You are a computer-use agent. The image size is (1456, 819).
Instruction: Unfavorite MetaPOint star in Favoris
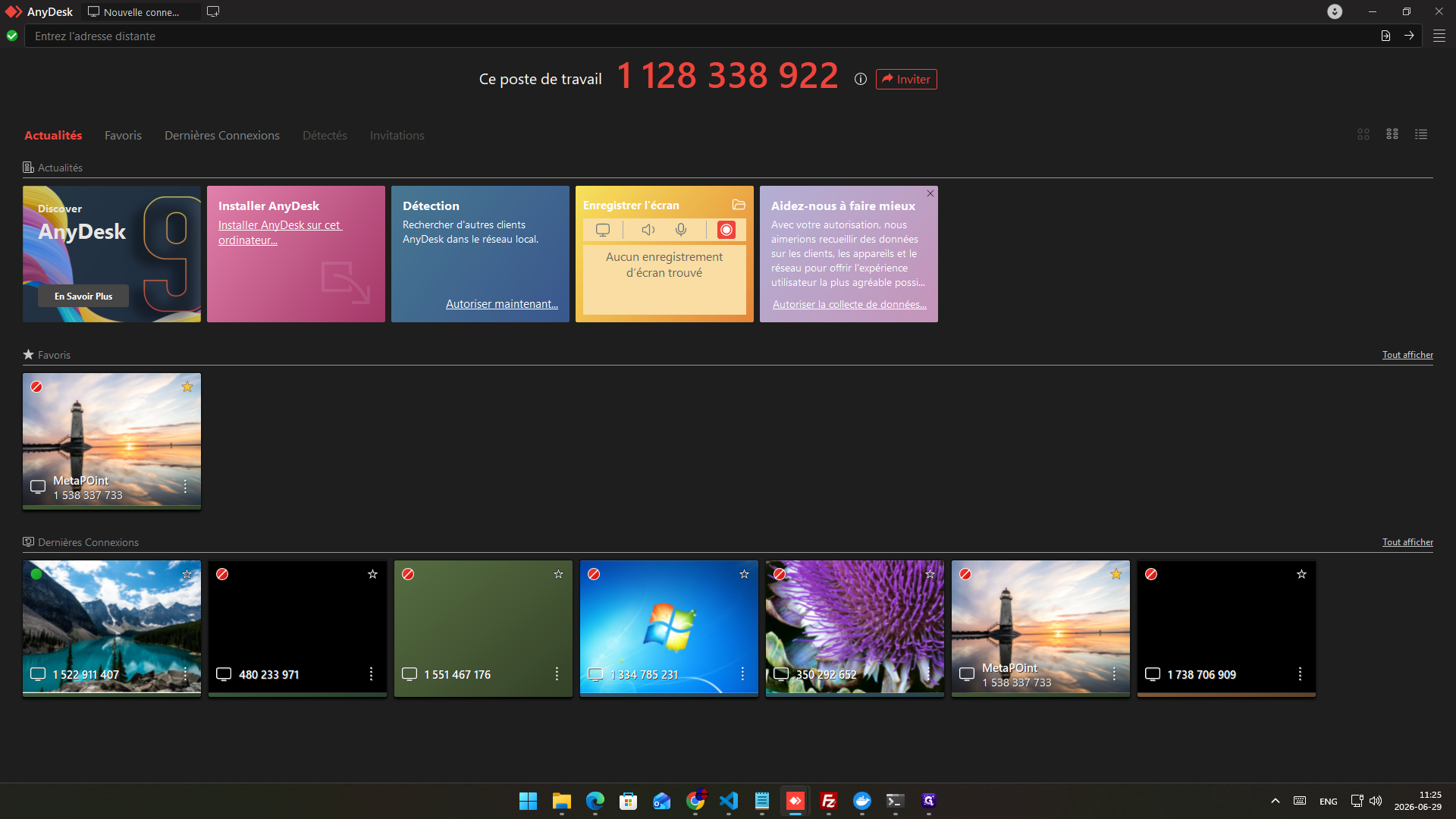pyautogui.click(x=187, y=387)
